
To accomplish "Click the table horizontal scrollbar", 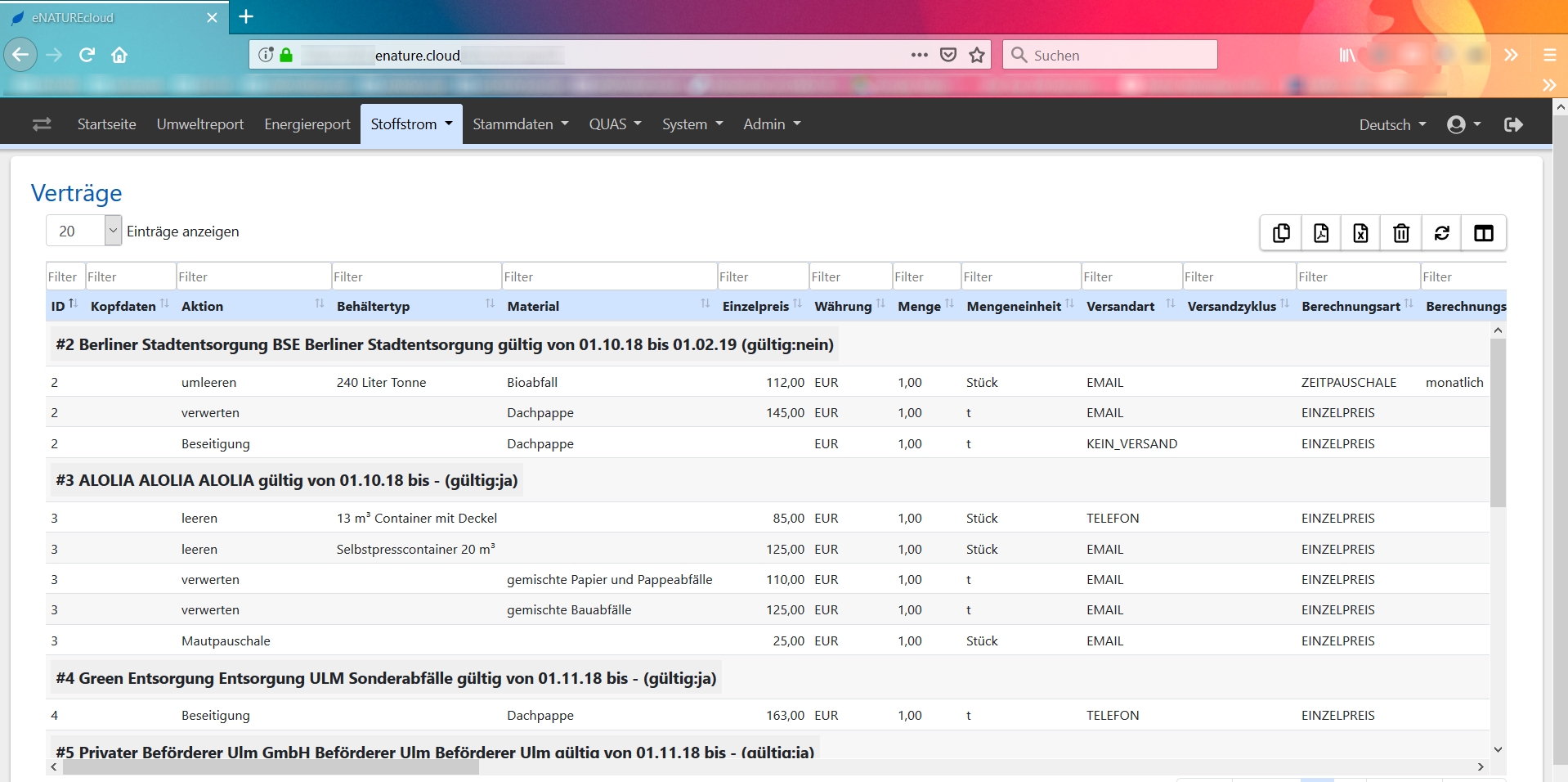I will click(x=271, y=766).
